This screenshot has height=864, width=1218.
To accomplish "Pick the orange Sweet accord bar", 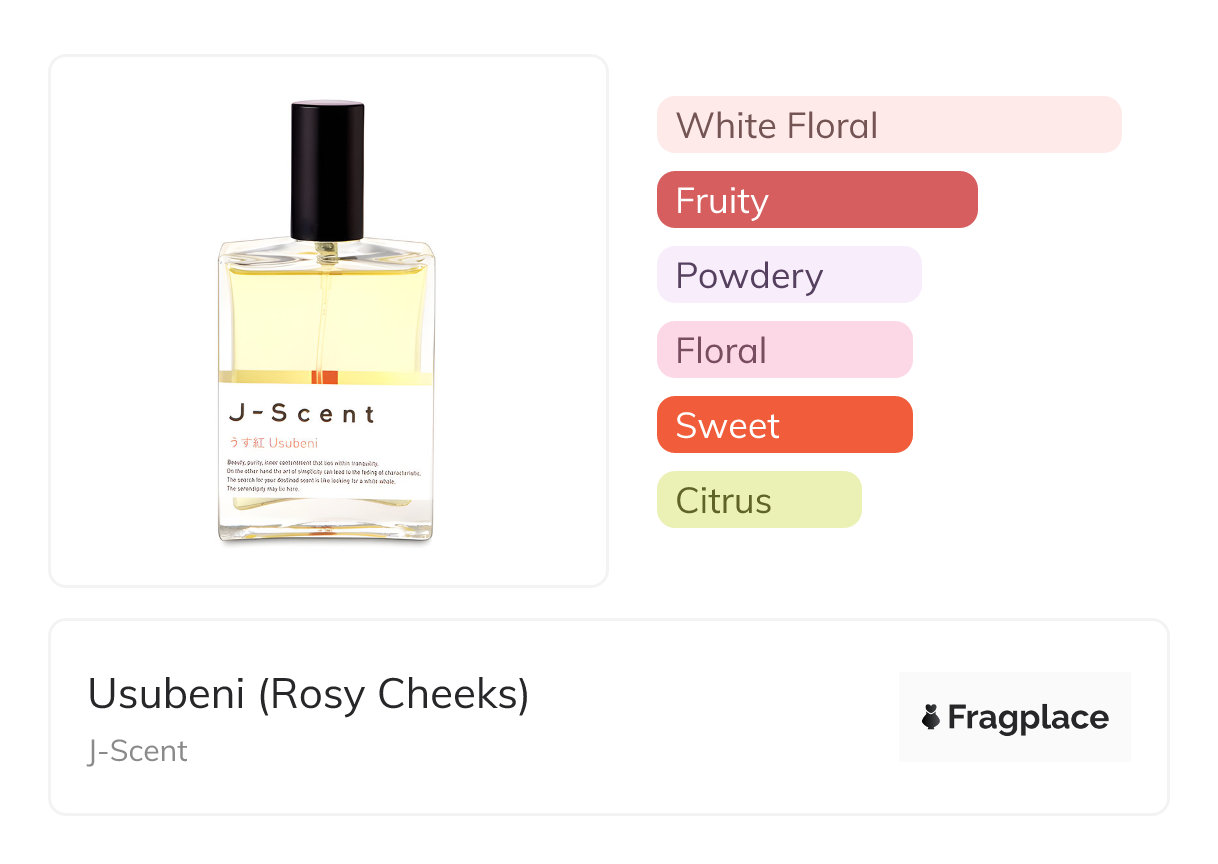I will click(x=784, y=425).
